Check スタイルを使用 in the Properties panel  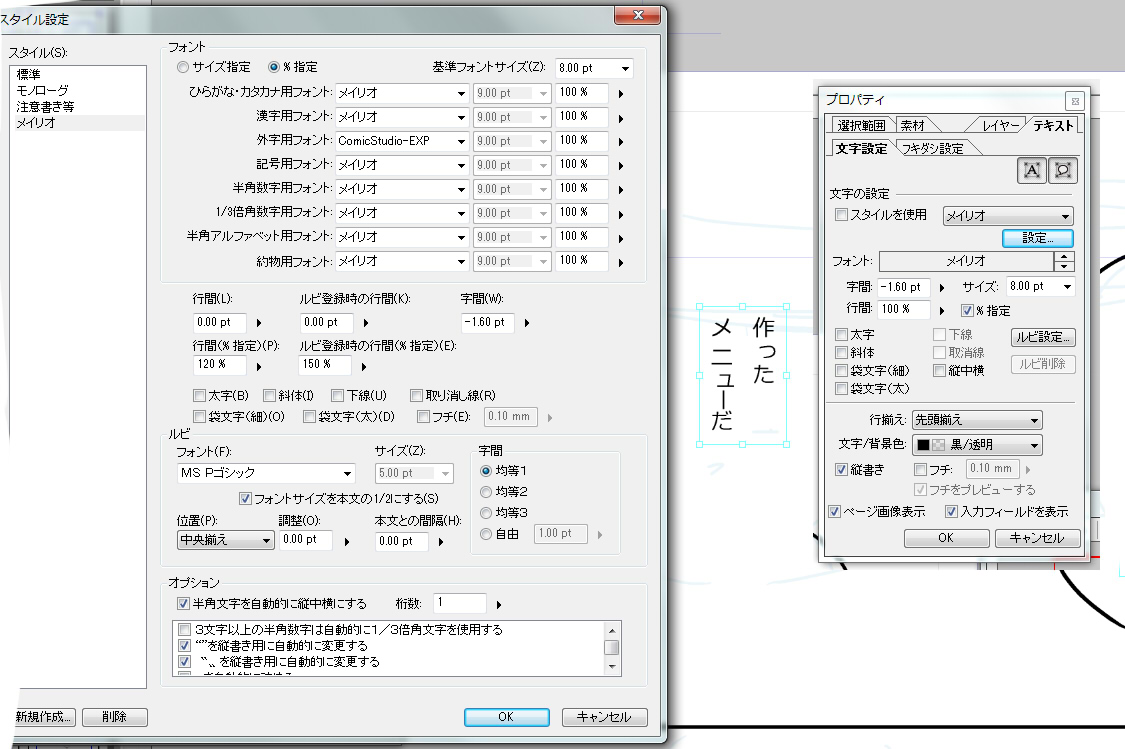click(x=841, y=215)
